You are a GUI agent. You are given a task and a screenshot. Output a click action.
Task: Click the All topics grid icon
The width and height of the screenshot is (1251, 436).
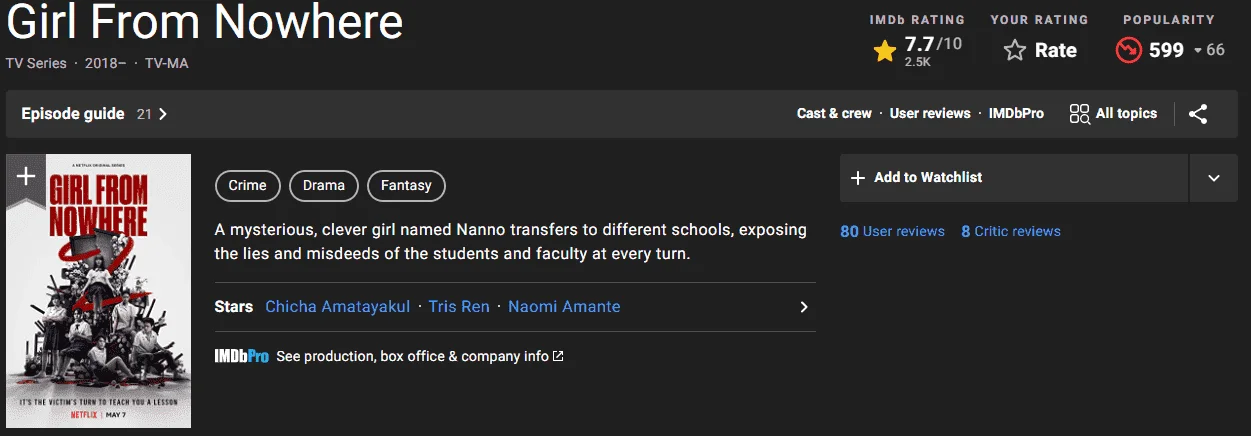1079,114
